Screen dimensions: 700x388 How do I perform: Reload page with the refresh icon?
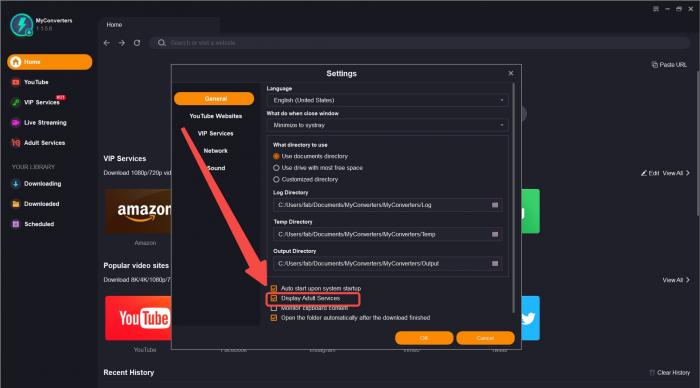click(137, 43)
